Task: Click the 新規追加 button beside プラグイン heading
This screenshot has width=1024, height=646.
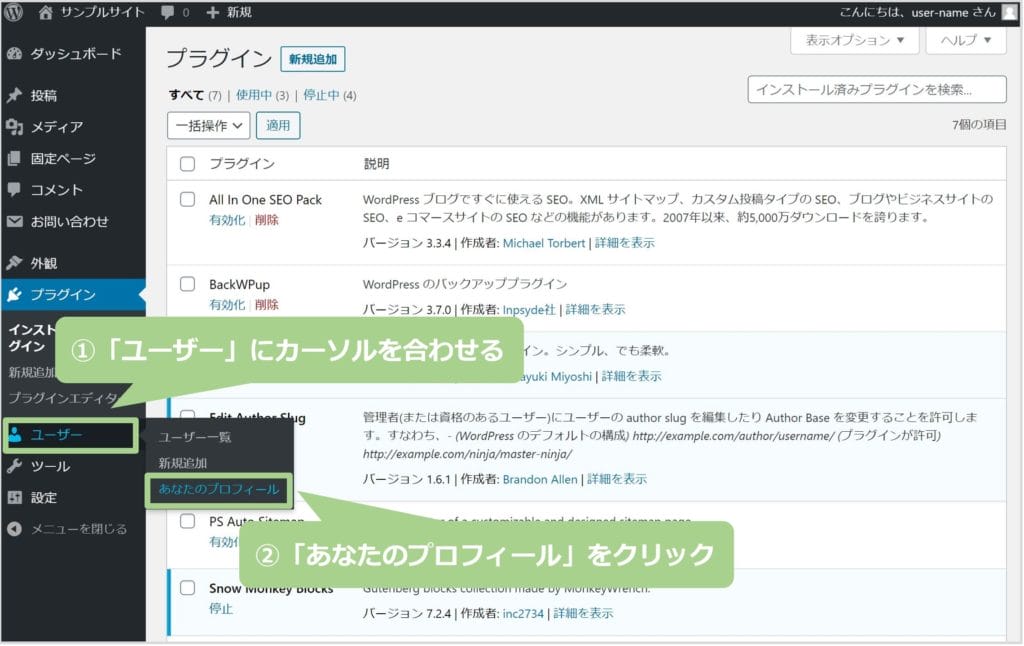Action: click(x=313, y=59)
